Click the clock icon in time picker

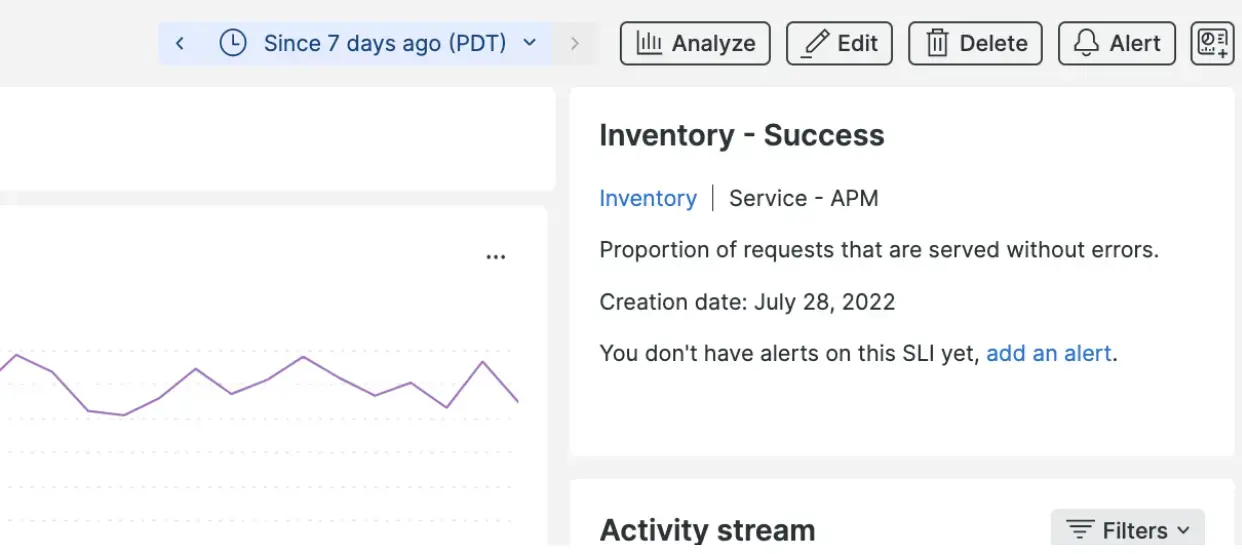(233, 43)
